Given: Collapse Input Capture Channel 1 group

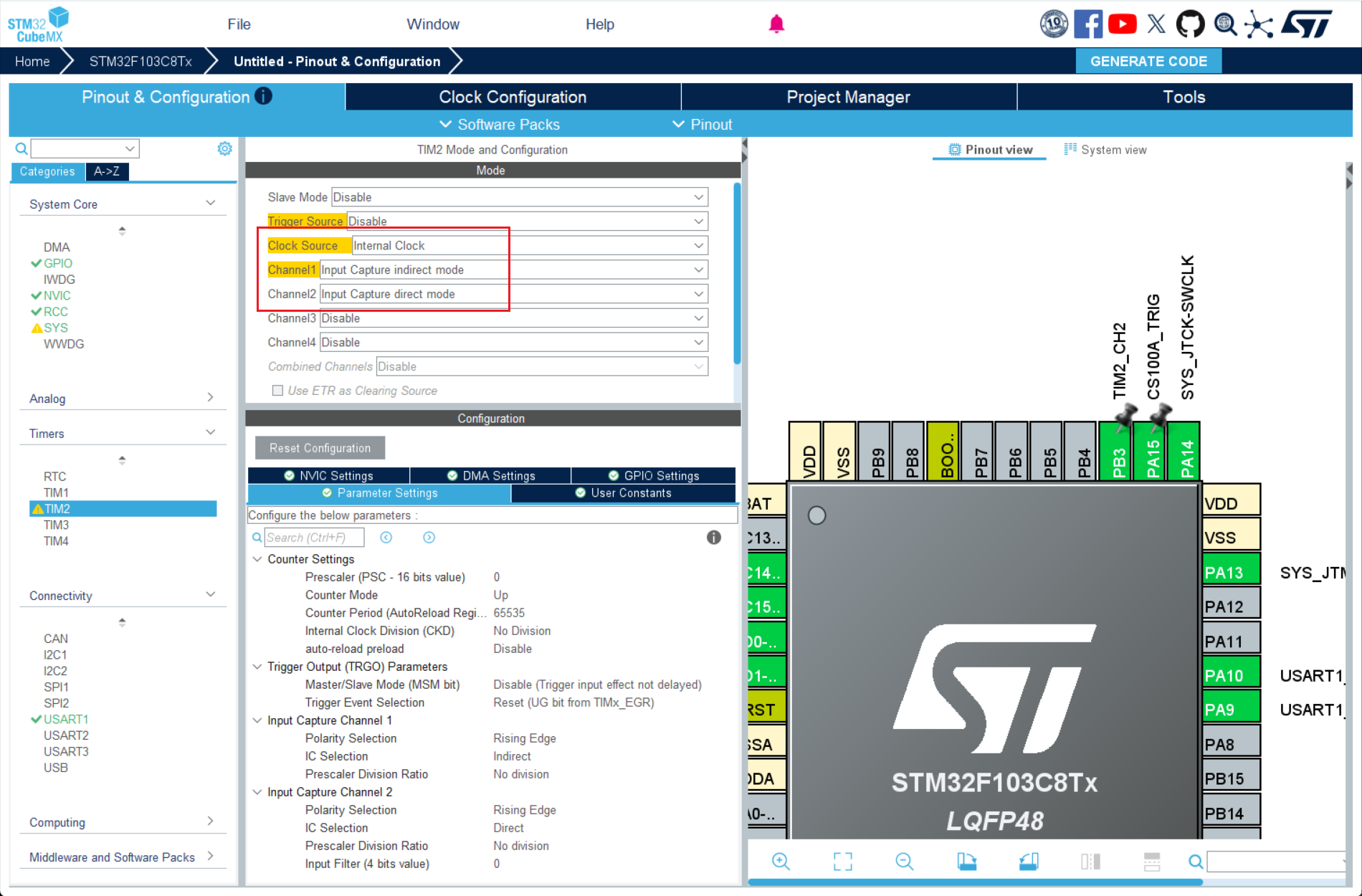Looking at the screenshot, I should (x=257, y=720).
